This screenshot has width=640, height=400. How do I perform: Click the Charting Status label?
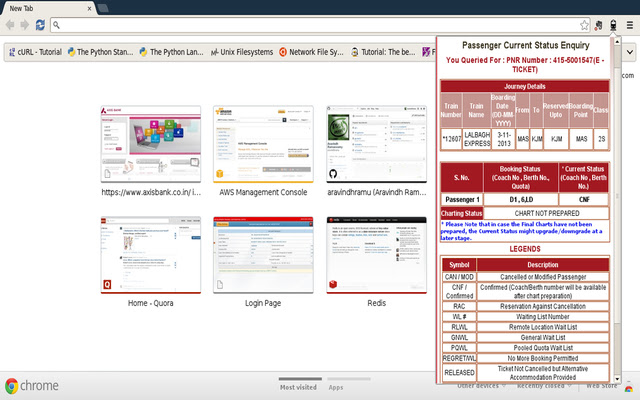pyautogui.click(x=462, y=213)
